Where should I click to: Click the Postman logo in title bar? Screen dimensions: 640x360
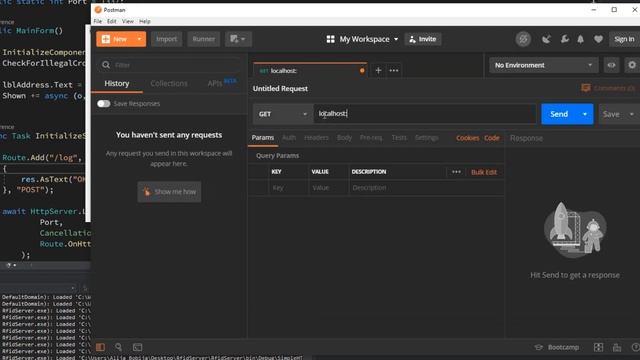coord(98,9)
